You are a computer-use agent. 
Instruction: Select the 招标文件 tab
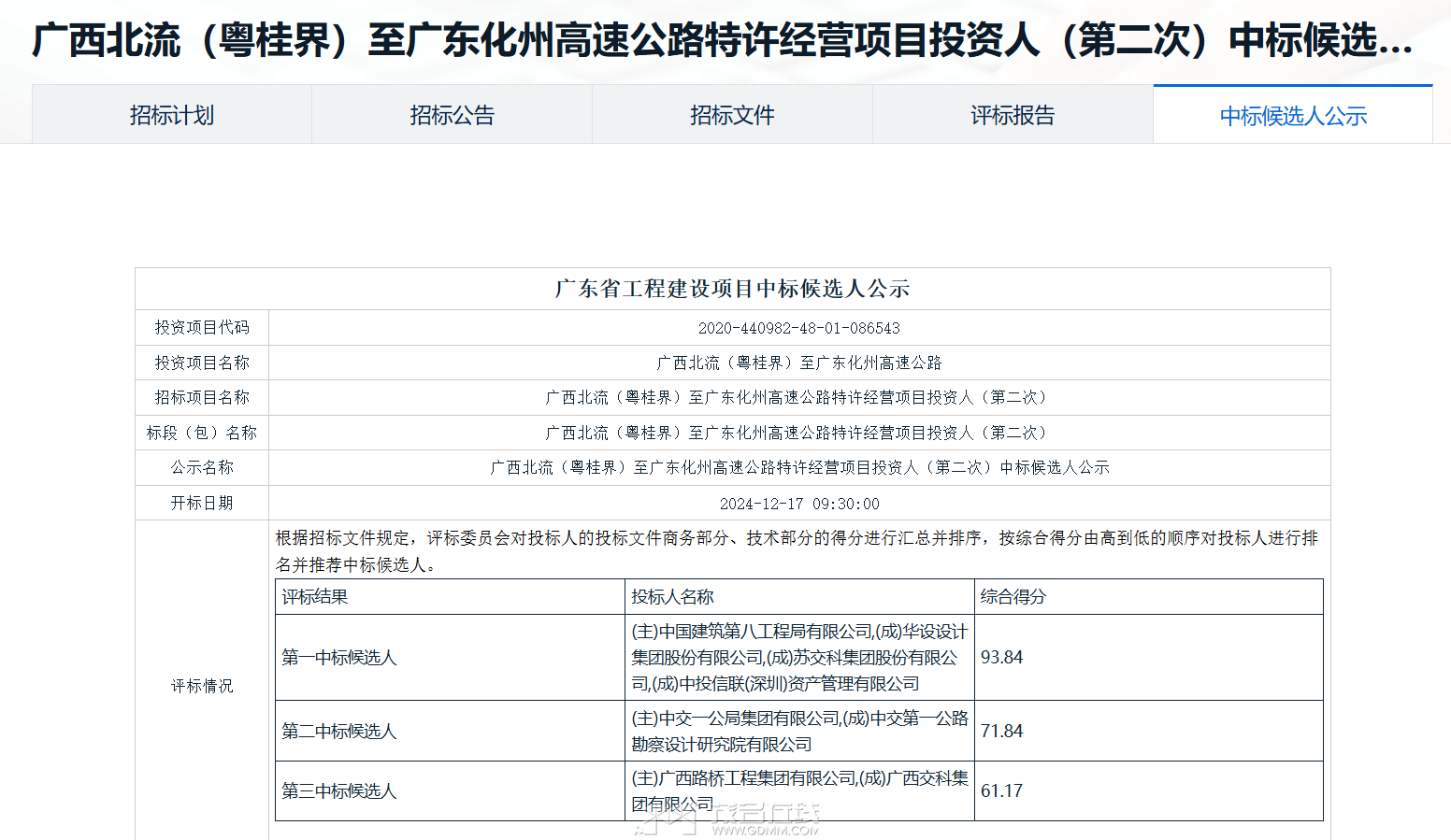[x=733, y=115]
